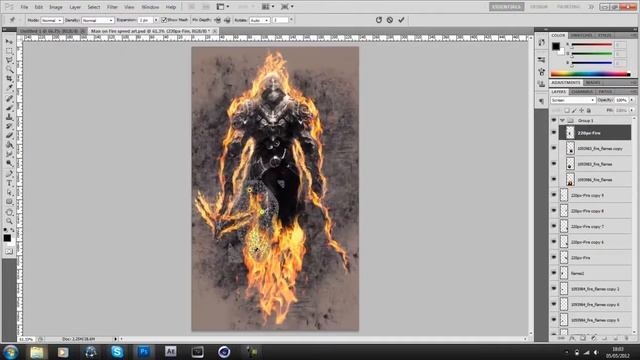Select the Eraser tool
Viewport: 640px width, 360px height.
(9, 135)
